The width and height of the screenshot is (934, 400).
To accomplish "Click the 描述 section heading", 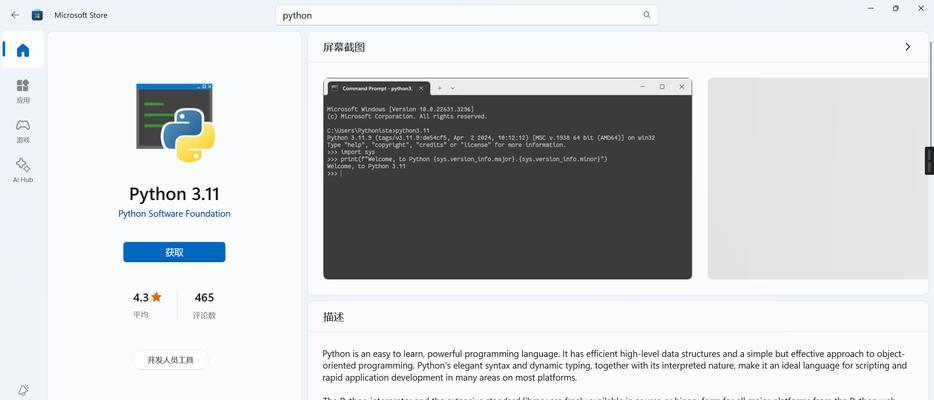I will click(x=334, y=317).
